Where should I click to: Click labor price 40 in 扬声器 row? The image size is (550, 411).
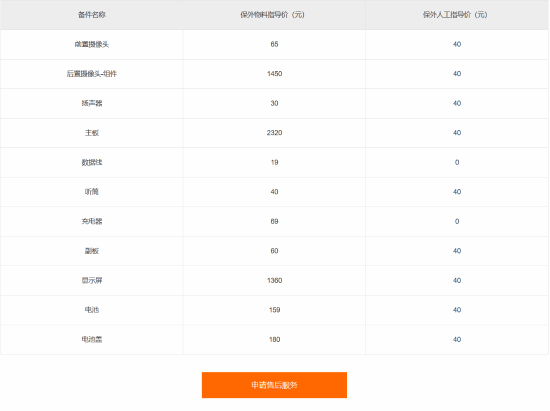(x=457, y=103)
